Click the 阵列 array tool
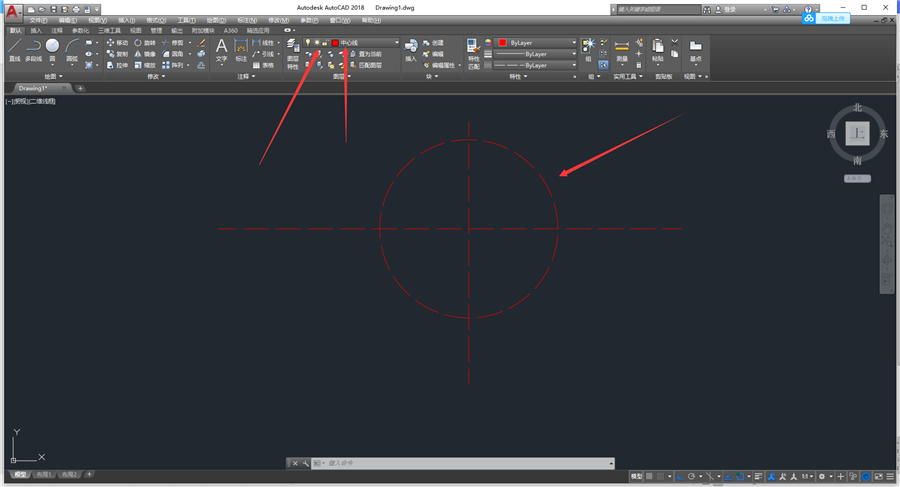Viewport: 900px width, 487px height. click(x=173, y=65)
